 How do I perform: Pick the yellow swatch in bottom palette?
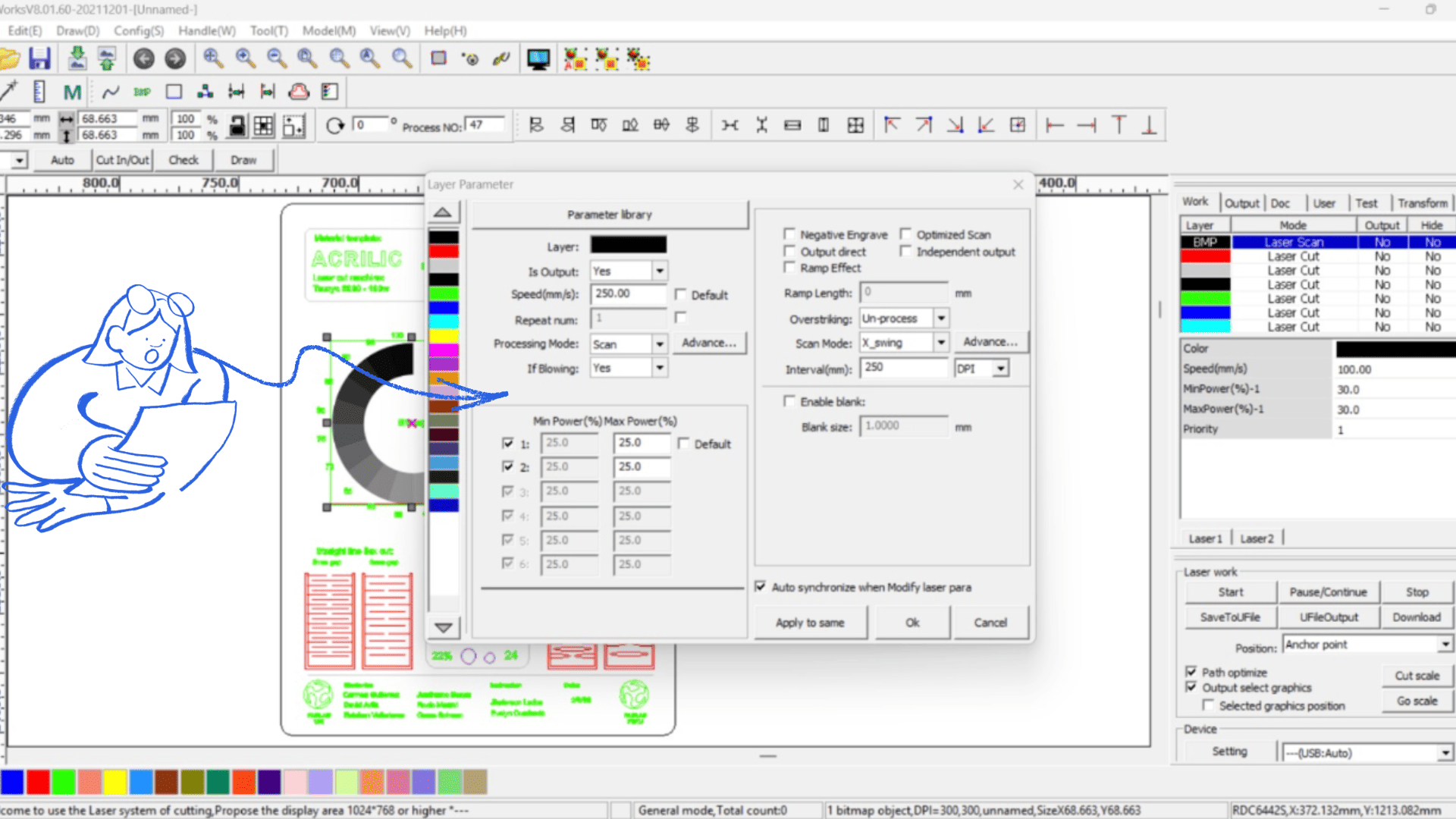pos(115,782)
